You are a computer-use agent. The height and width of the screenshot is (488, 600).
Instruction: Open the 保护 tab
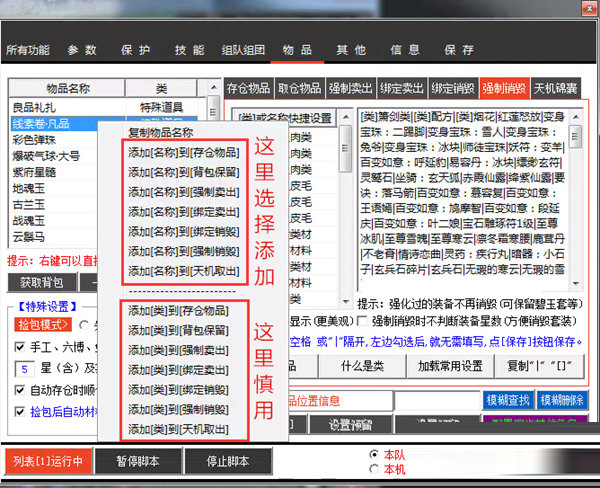[x=135, y=50]
